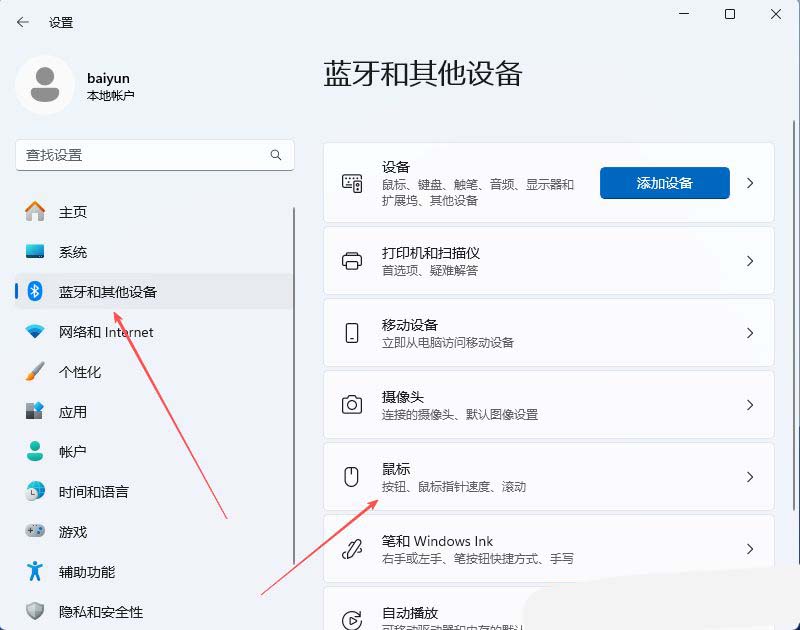Click the back arrow next to 设置
800x630 pixels.
pos(22,22)
